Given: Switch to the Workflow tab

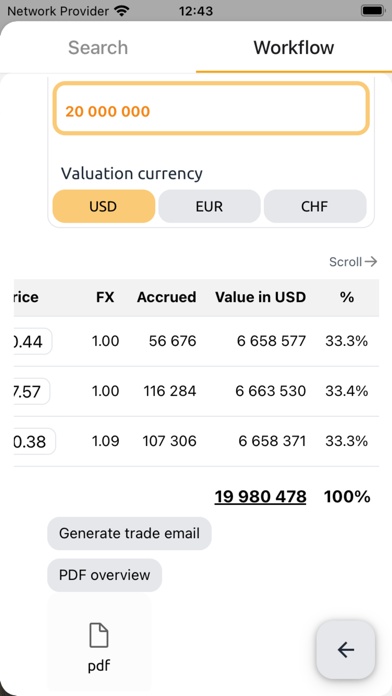Looking at the screenshot, I should (294, 47).
